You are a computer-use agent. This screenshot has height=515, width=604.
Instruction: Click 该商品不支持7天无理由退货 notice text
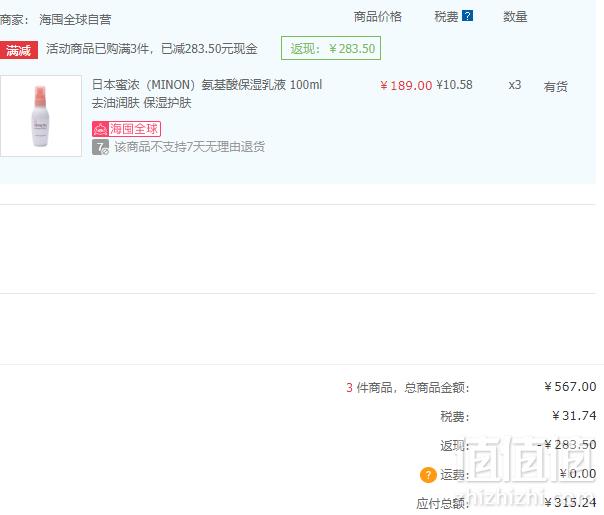190,147
